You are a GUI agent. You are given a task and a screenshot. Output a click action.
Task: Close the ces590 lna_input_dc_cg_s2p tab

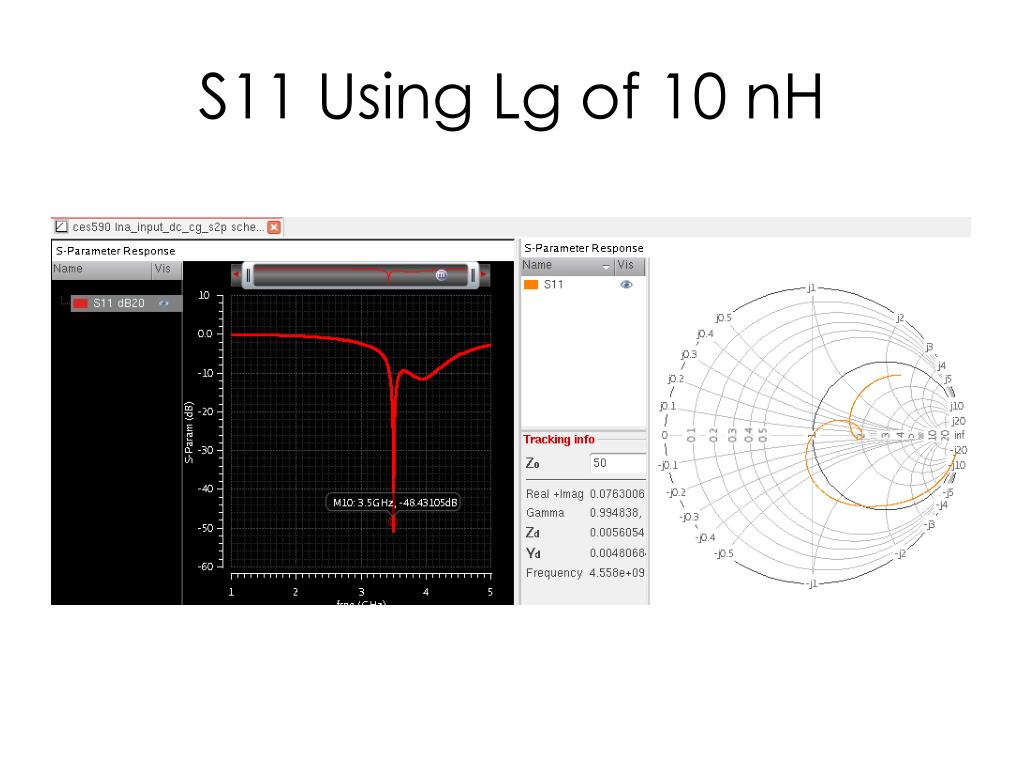(x=274, y=227)
